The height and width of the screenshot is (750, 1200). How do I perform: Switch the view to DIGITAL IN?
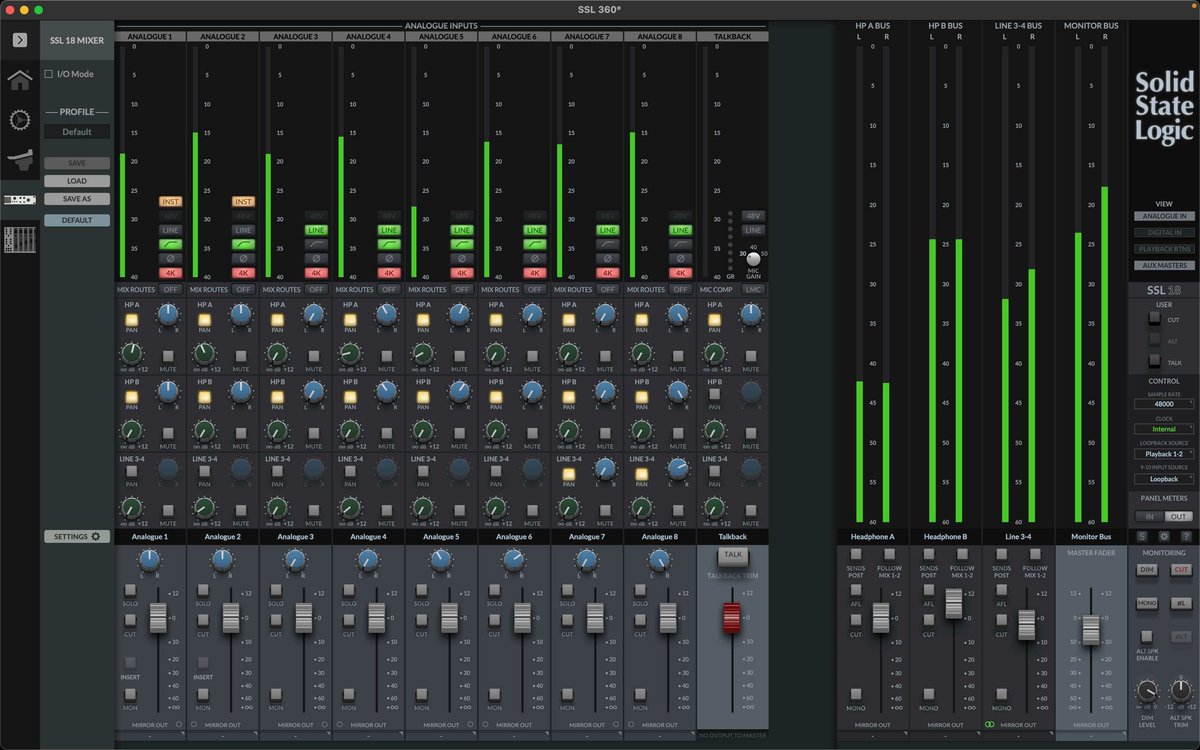click(x=1164, y=232)
